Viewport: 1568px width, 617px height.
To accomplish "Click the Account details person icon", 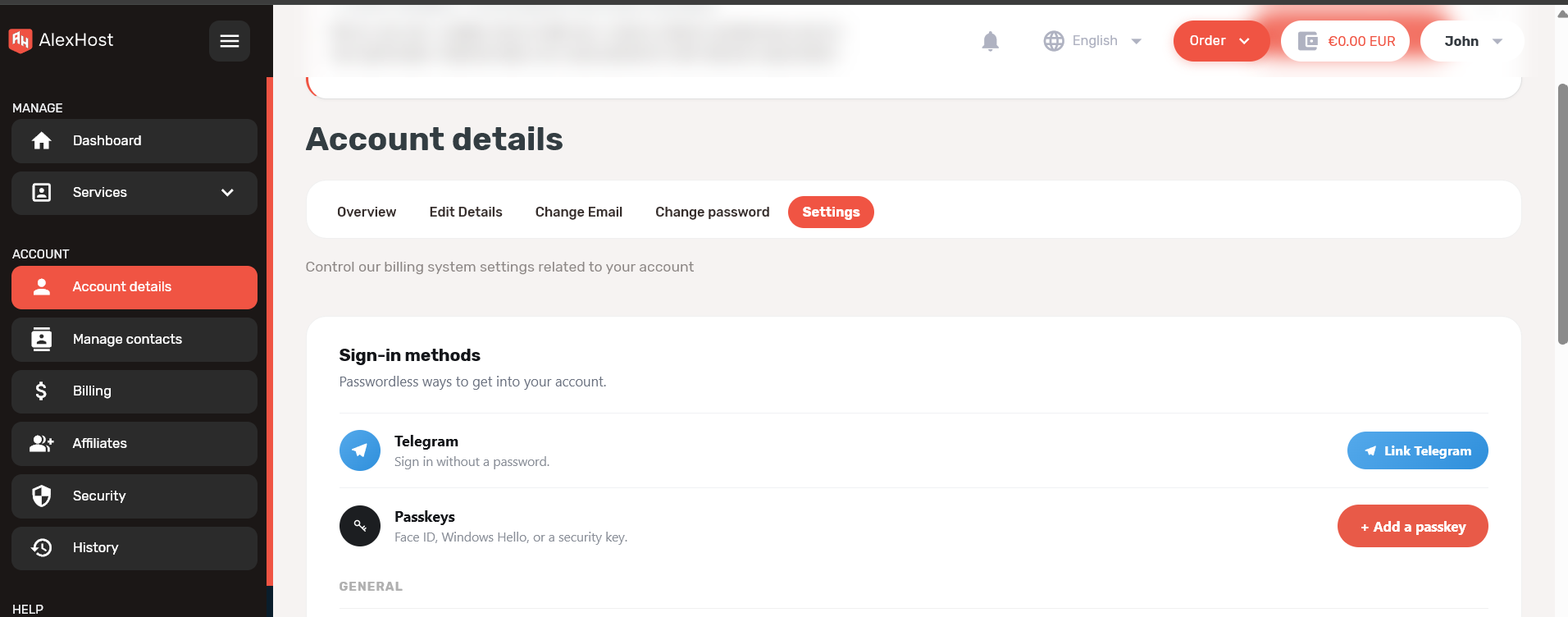I will pos(42,286).
